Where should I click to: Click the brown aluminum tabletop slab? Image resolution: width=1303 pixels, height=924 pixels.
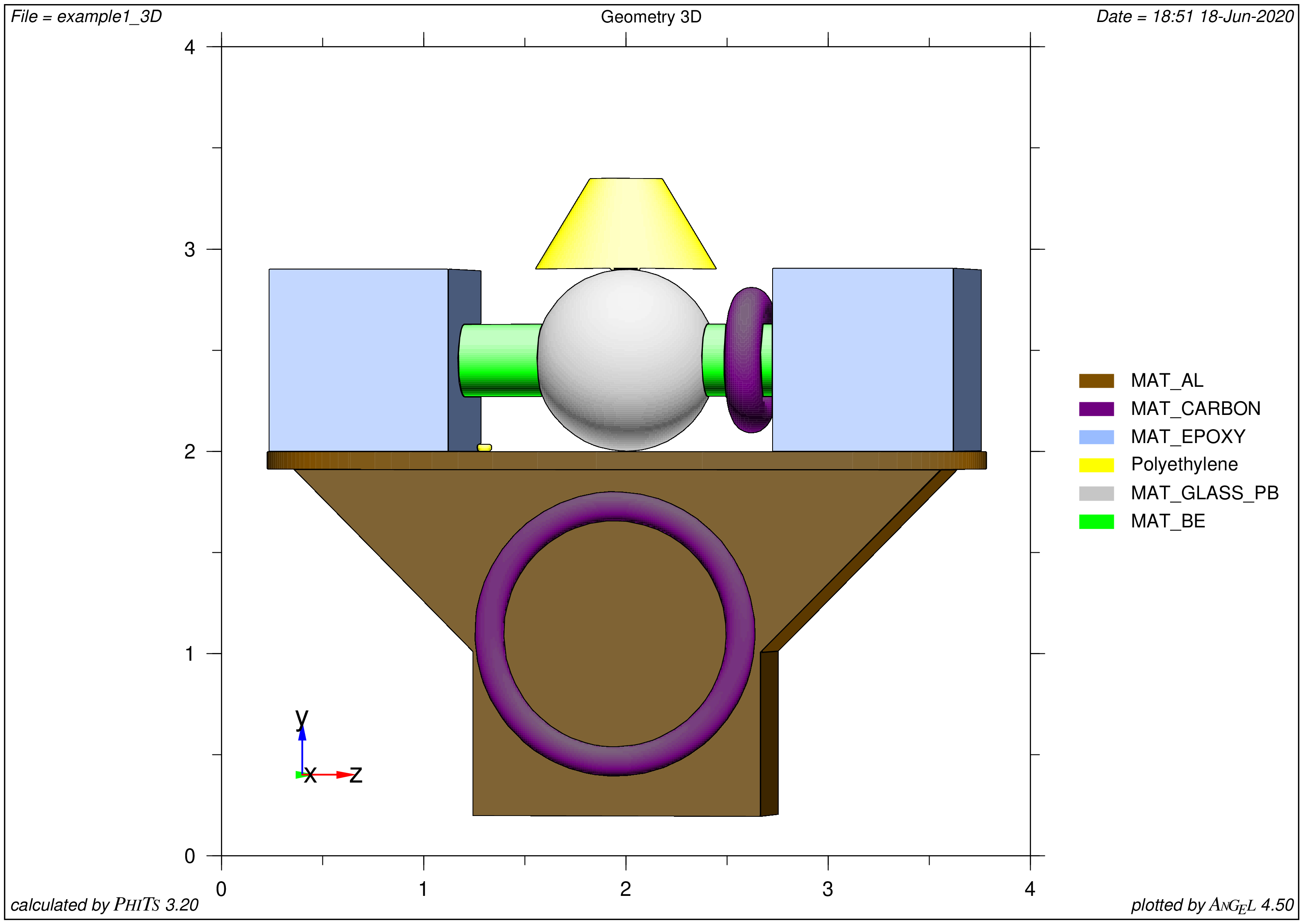click(x=627, y=460)
